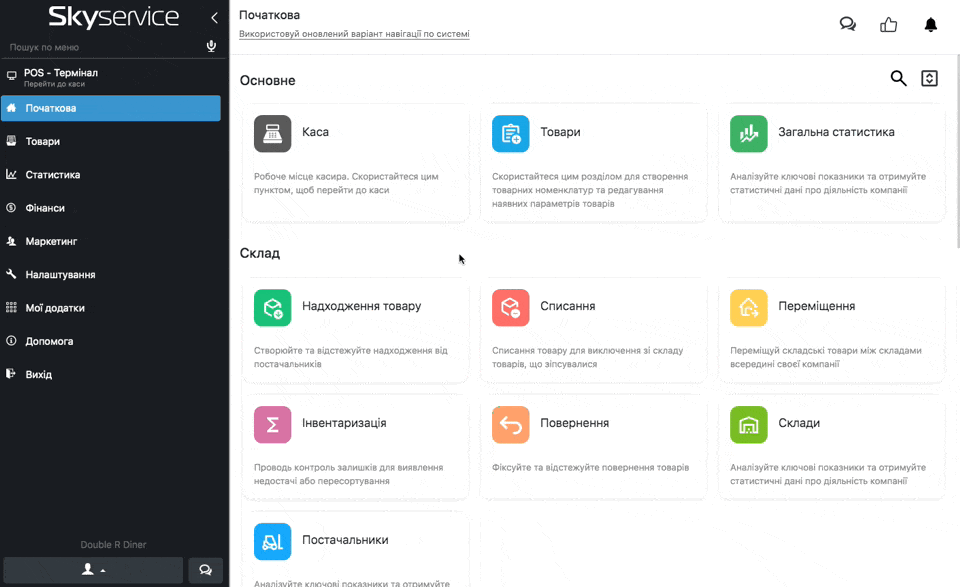Viewport: 960px width, 587px height.
Task: Toggle collapse sections button beside search
Action: (x=929, y=79)
